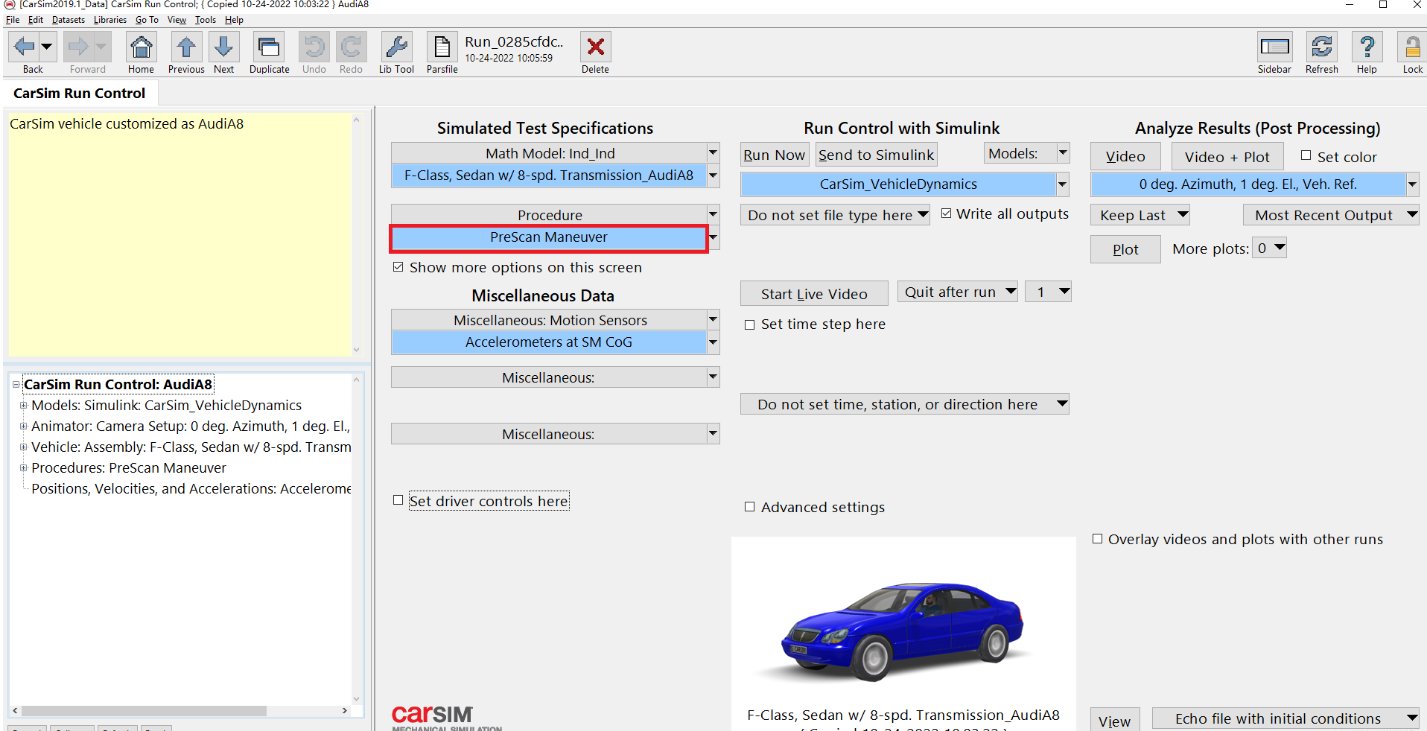
Task: Open the File menu
Action: (13, 19)
